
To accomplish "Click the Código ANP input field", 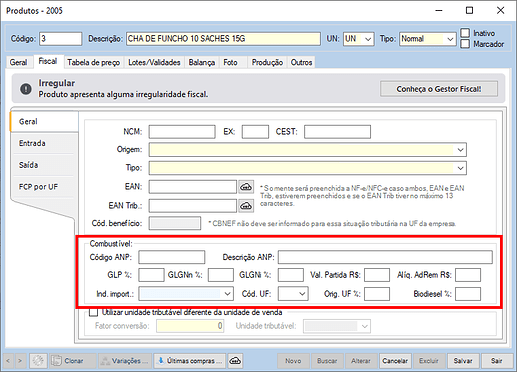I will [172, 257].
